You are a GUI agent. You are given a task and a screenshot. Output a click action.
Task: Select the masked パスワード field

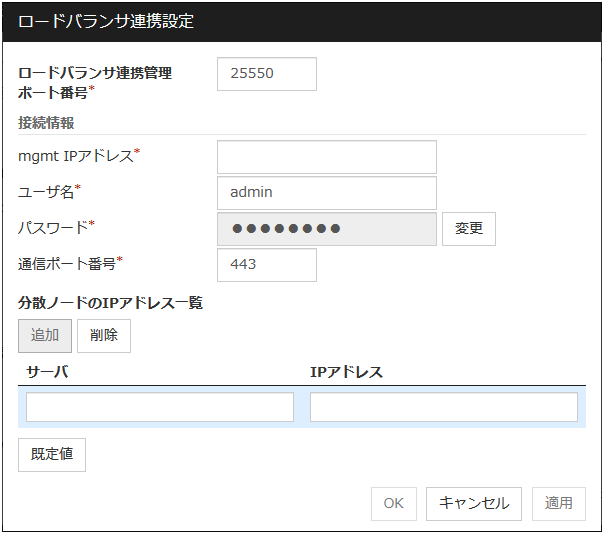(x=326, y=229)
